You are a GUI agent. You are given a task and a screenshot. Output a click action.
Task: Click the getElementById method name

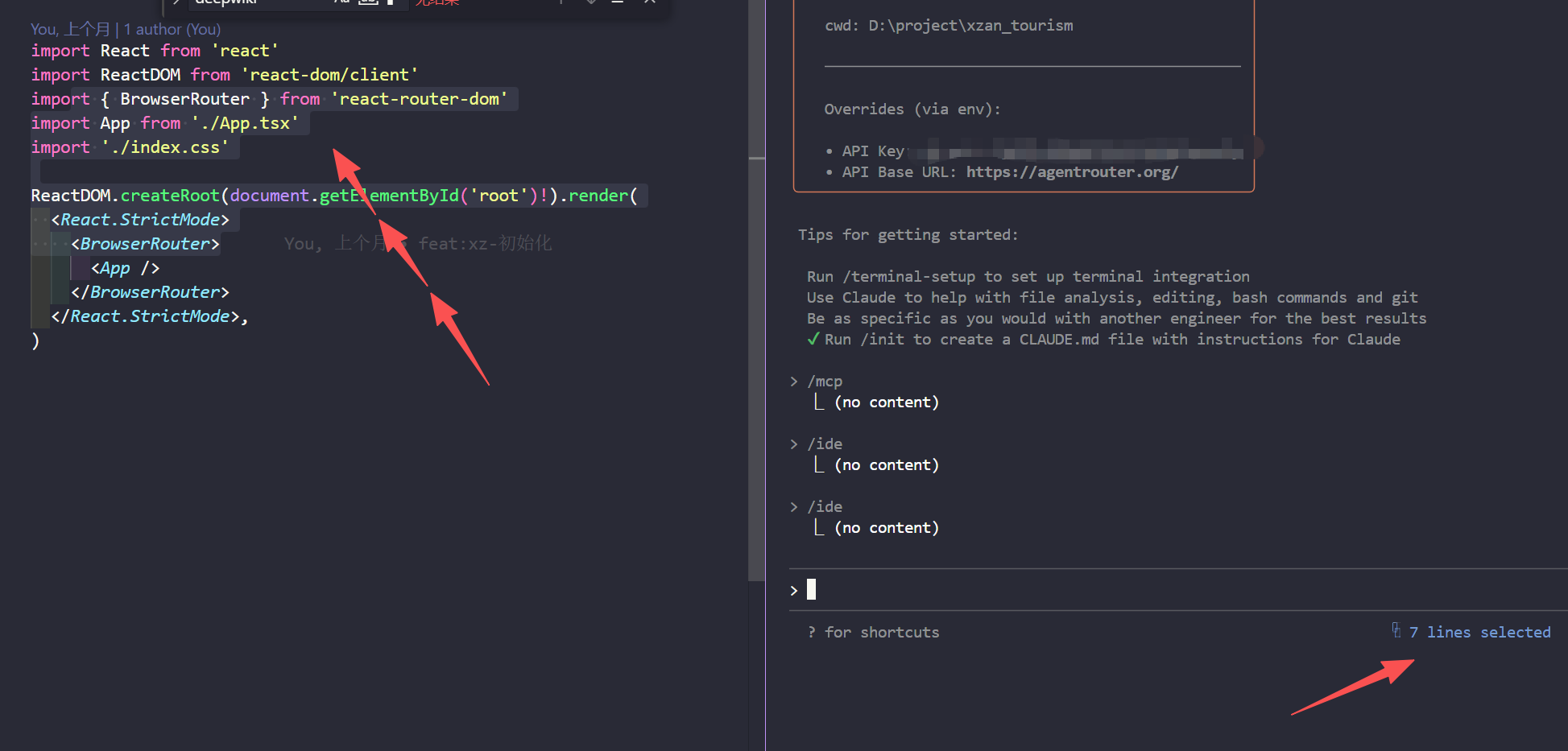(389, 195)
